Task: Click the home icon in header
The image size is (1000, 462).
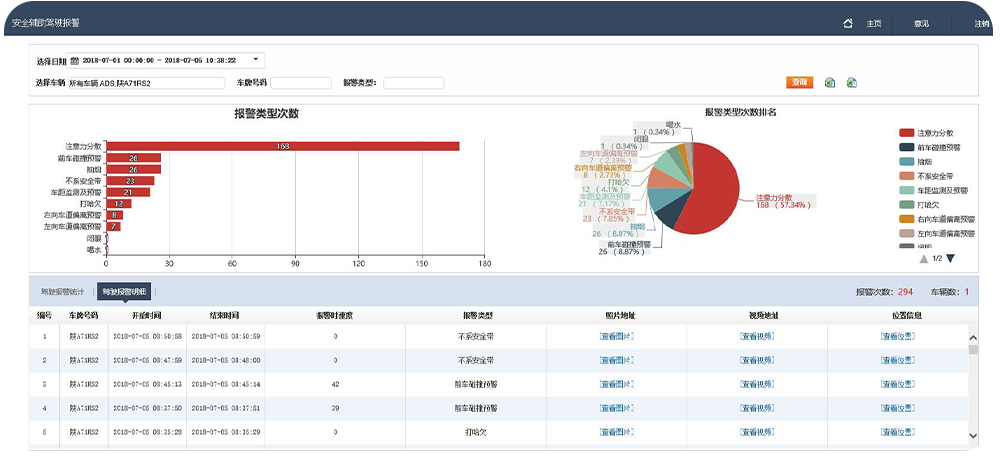Action: click(x=848, y=23)
